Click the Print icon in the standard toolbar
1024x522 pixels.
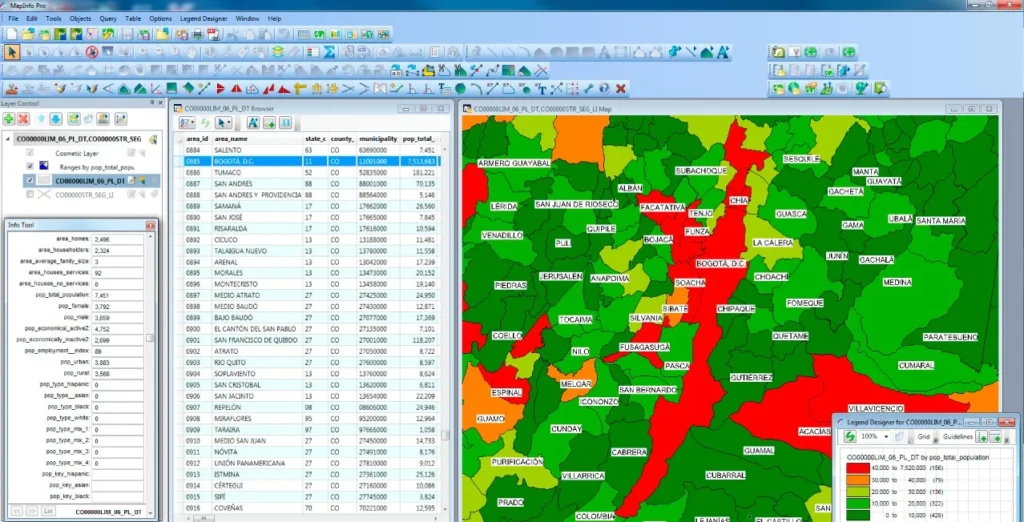197,33
